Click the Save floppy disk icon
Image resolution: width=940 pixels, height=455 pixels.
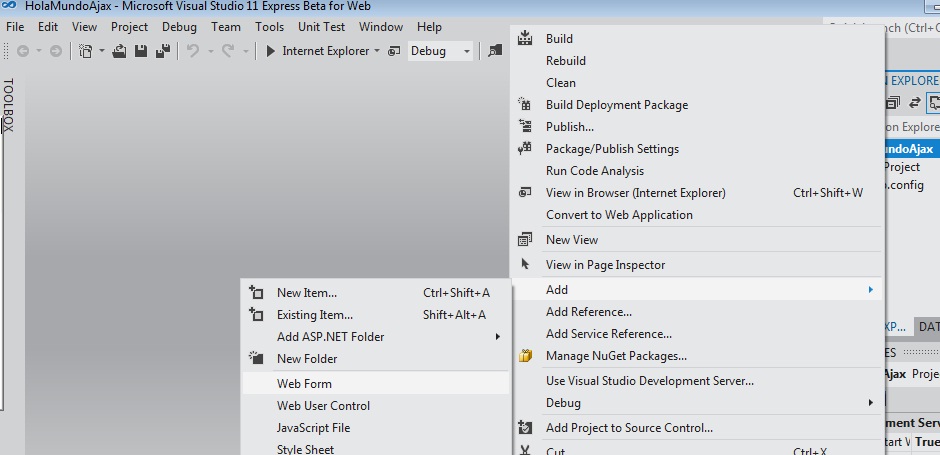(141, 52)
